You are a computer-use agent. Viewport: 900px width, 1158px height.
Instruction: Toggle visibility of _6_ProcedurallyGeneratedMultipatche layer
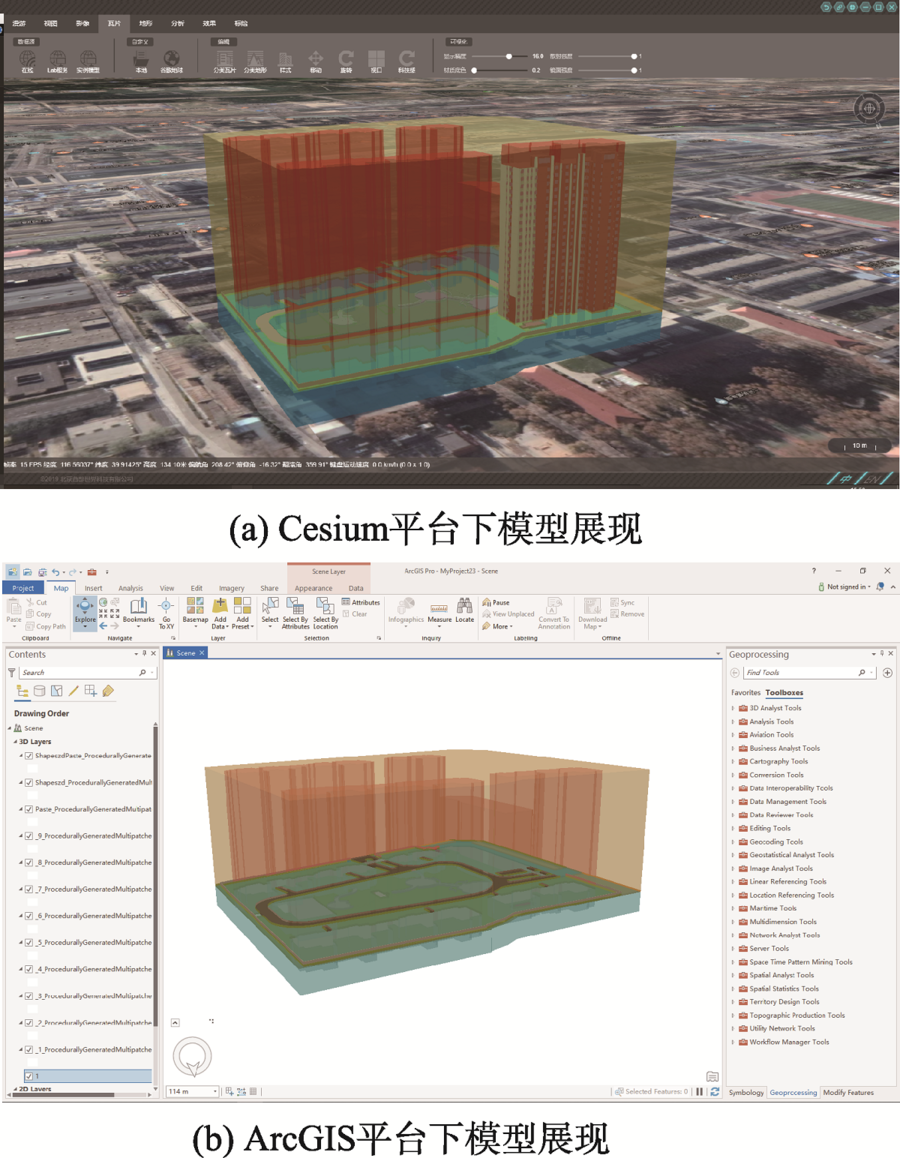click(x=29, y=916)
